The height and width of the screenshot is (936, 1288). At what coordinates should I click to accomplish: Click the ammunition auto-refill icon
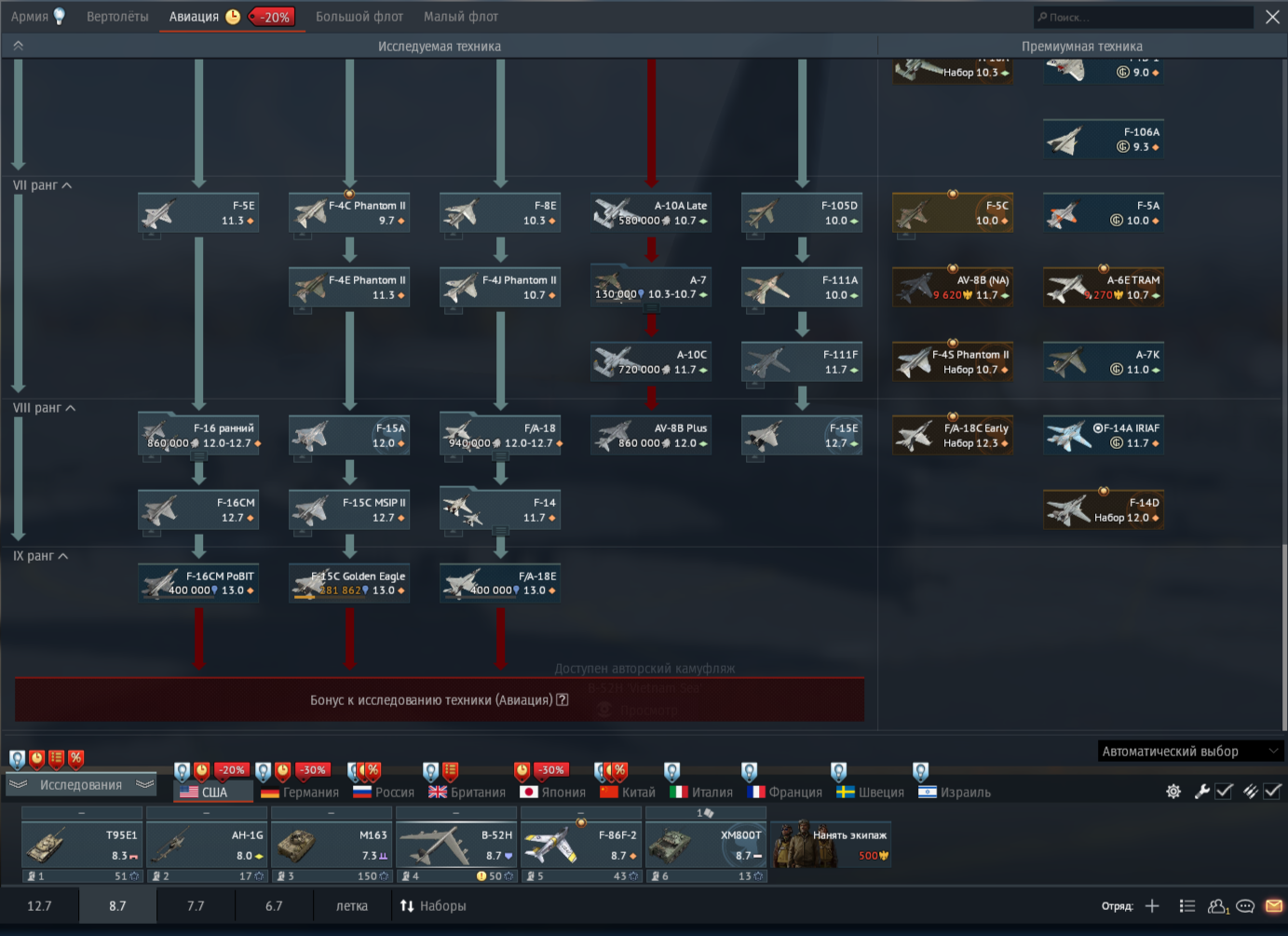click(1251, 791)
